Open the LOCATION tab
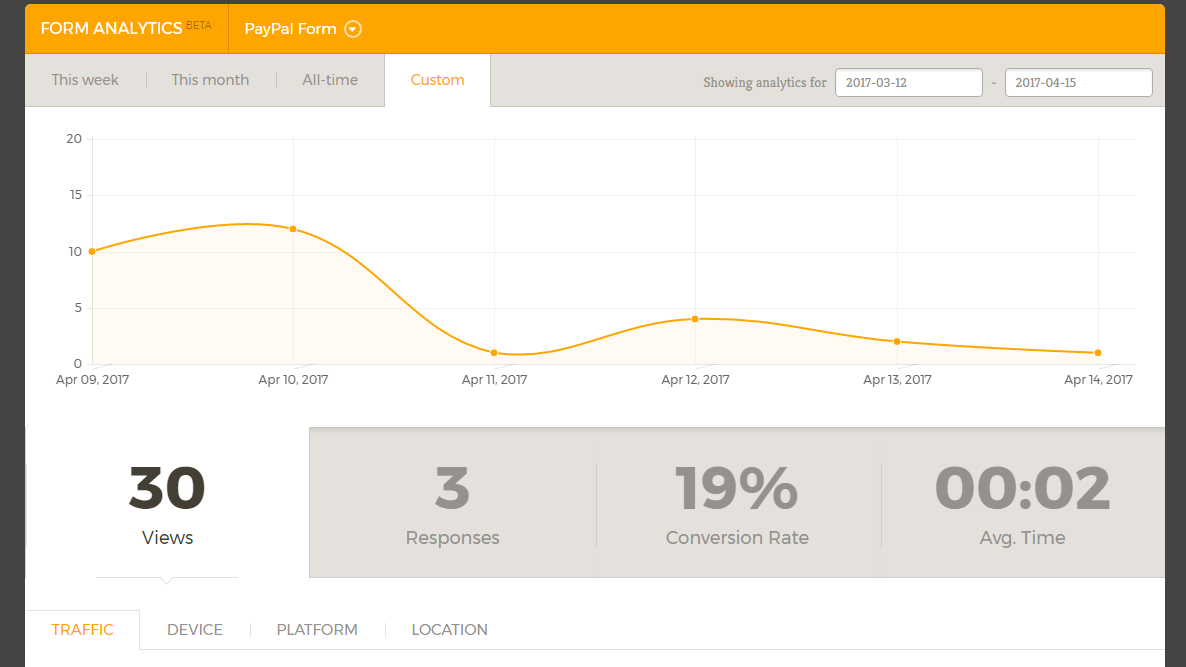The width and height of the screenshot is (1186, 667). [449, 630]
